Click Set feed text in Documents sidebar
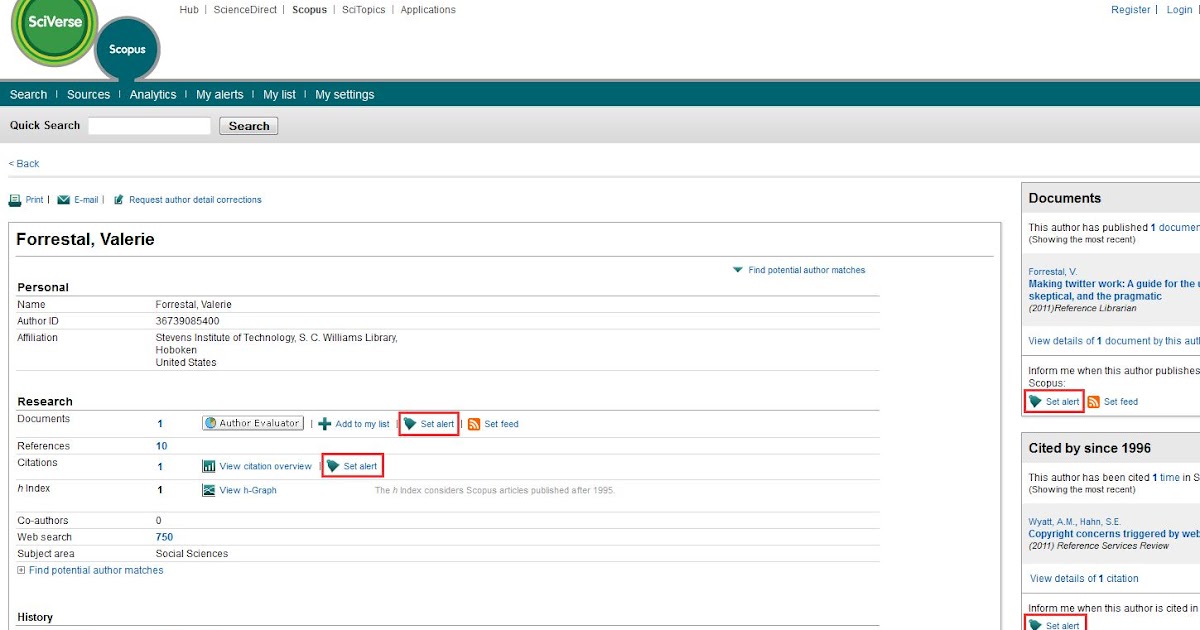1200x630 pixels. (x=1121, y=402)
